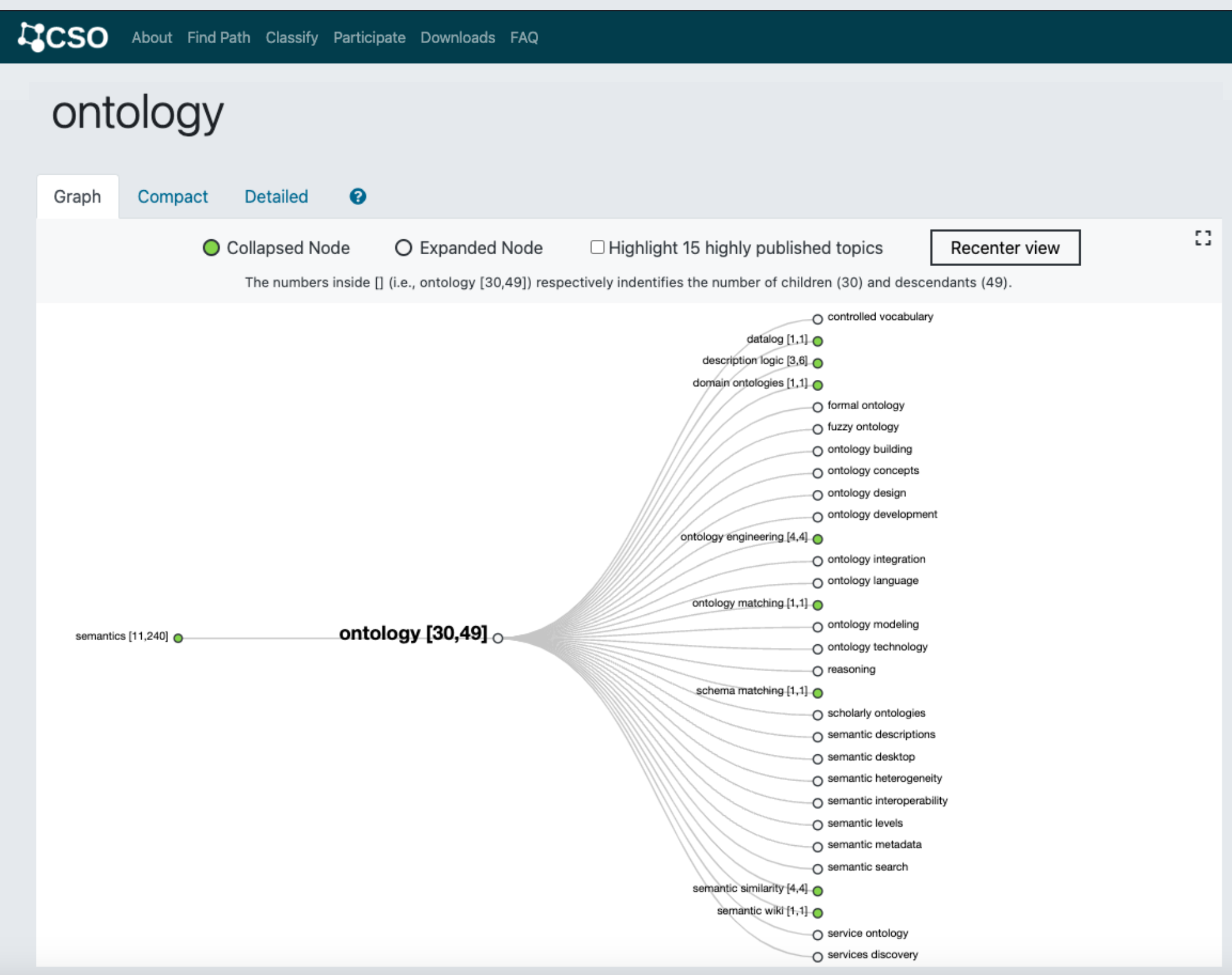This screenshot has width=1232, height=975.
Task: Toggle fullscreen view icon
Action: point(1203,238)
